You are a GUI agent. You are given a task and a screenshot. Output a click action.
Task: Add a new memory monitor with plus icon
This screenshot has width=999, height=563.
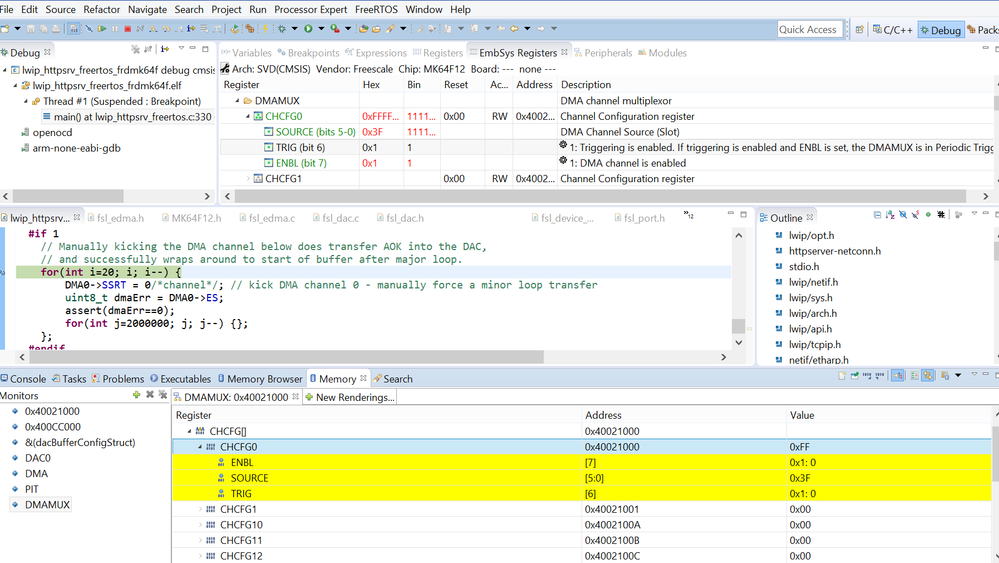click(x=136, y=396)
